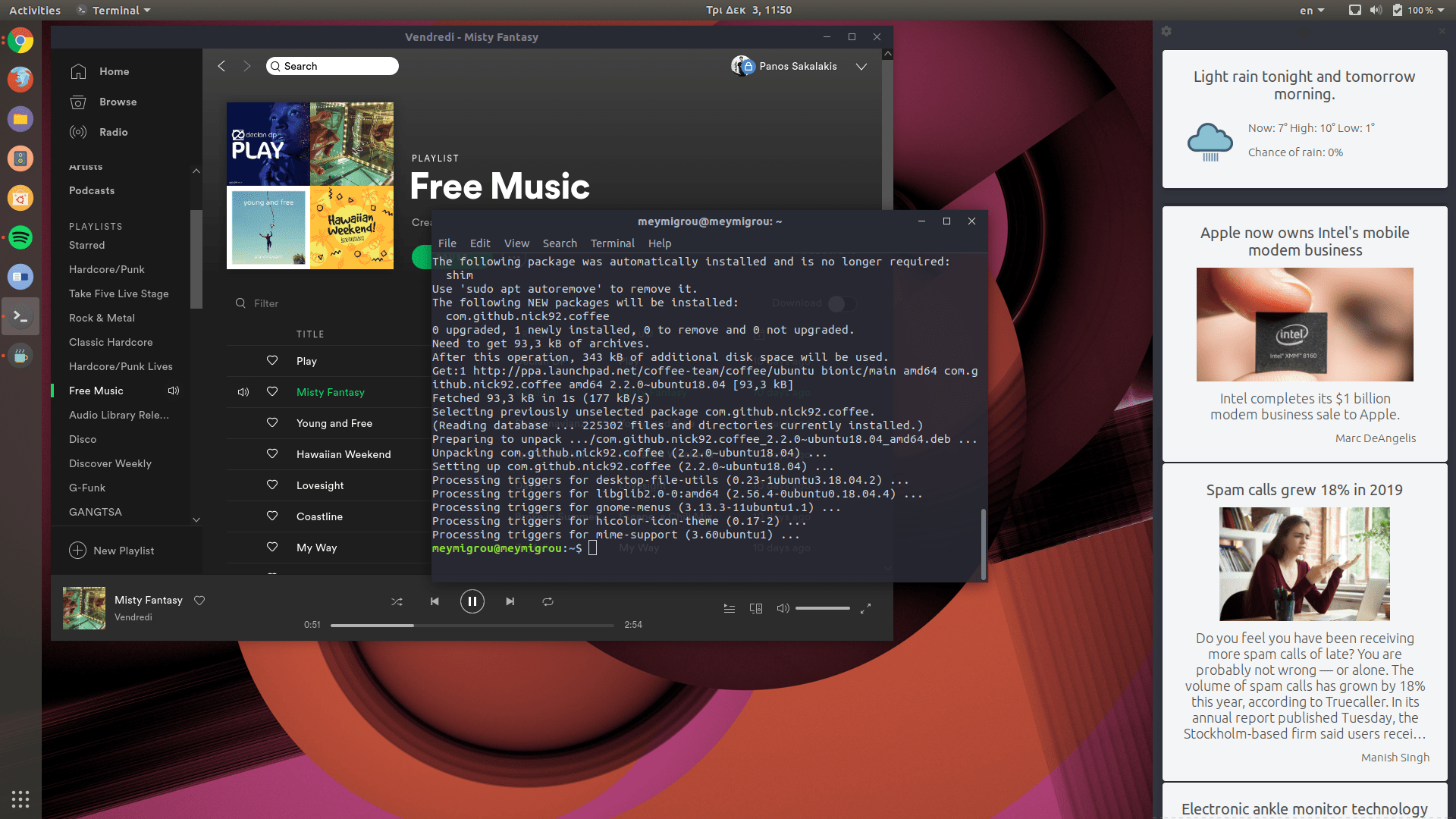
Task: Save Misty Fantasy in now playing bar
Action: coord(199,600)
